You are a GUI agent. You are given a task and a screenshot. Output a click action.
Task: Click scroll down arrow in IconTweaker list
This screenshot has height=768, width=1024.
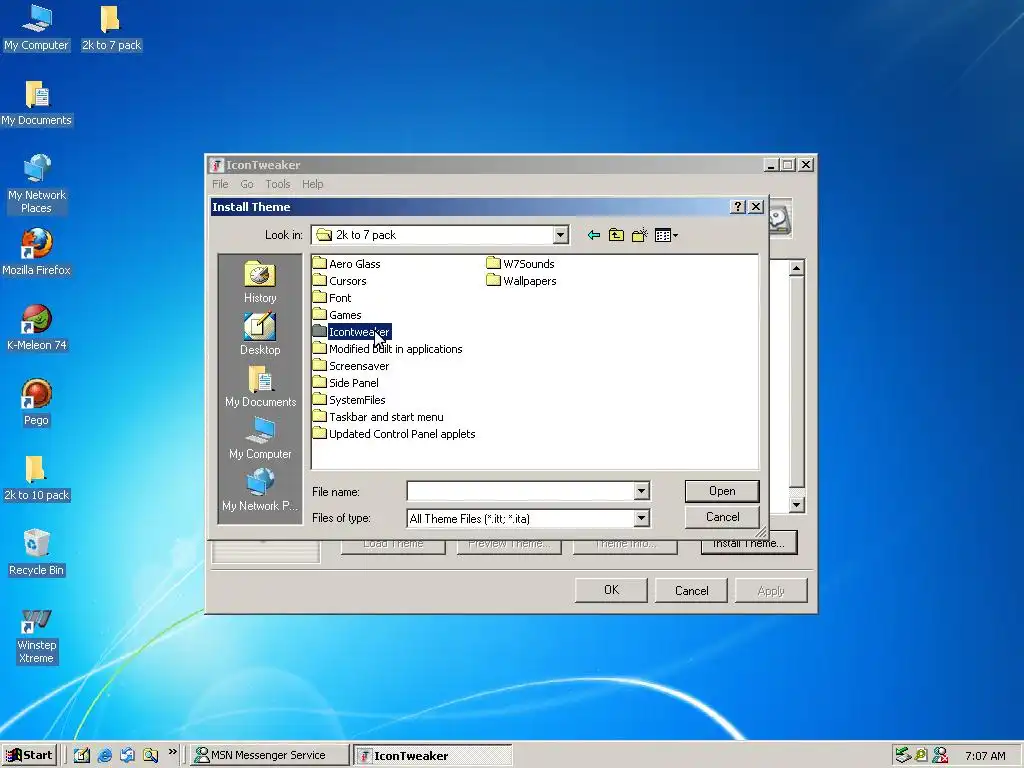click(796, 504)
